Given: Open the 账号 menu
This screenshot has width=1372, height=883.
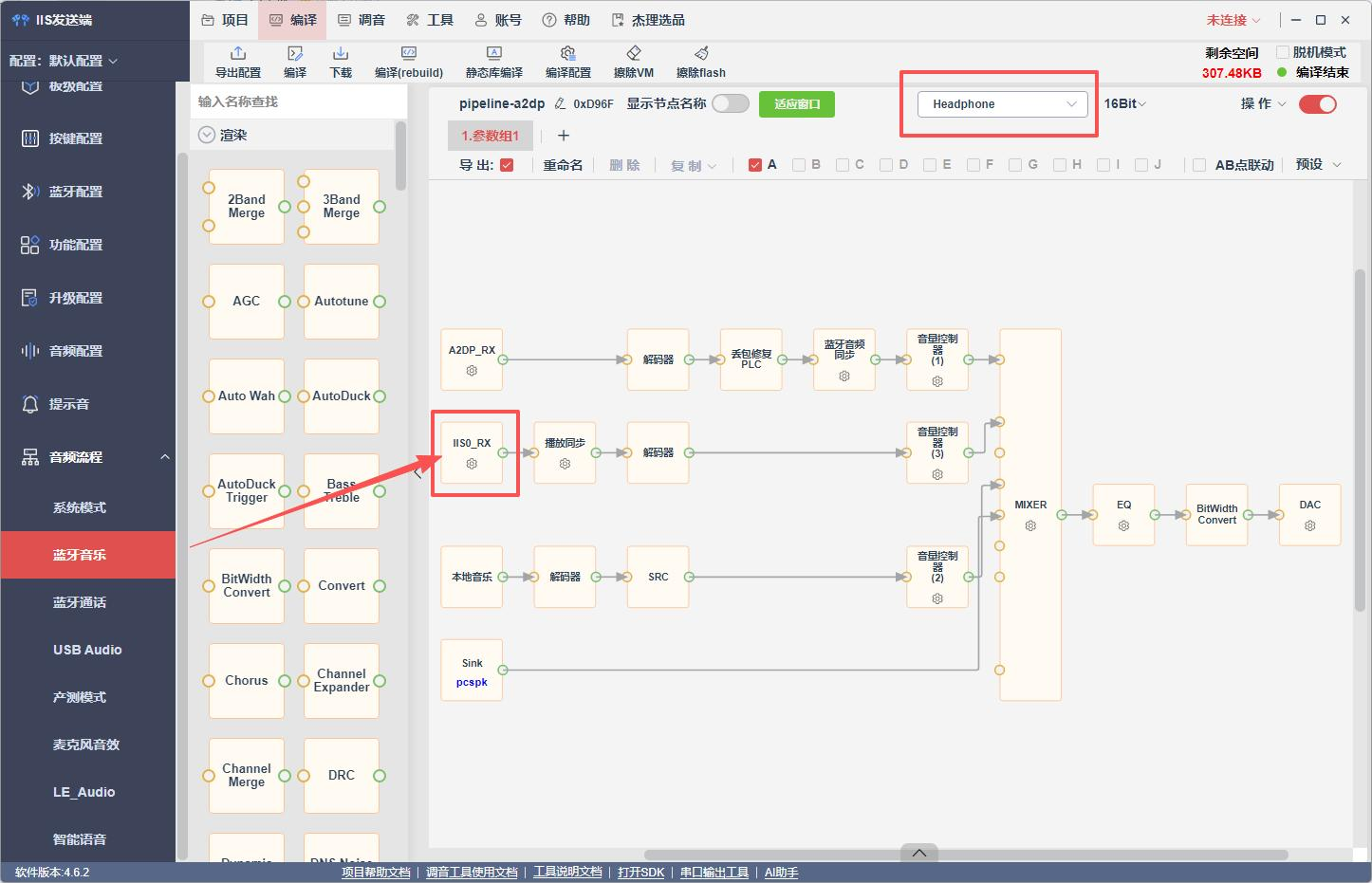Looking at the screenshot, I should pyautogui.click(x=498, y=20).
